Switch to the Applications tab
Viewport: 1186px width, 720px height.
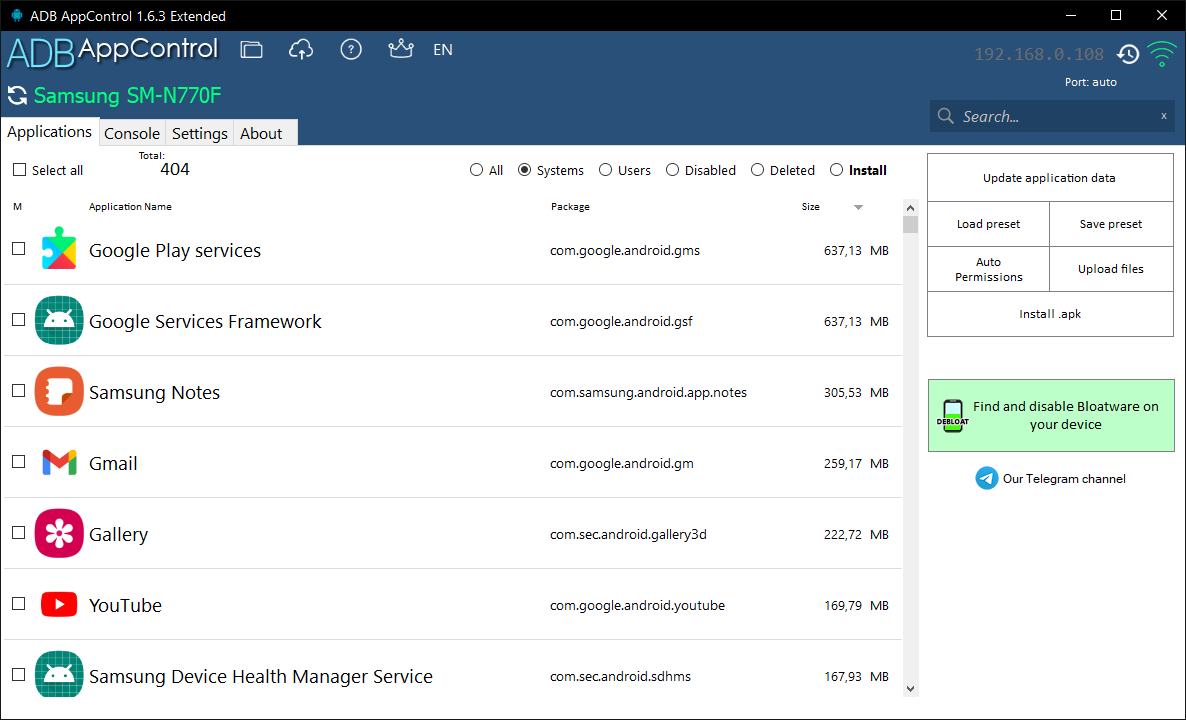pos(50,132)
